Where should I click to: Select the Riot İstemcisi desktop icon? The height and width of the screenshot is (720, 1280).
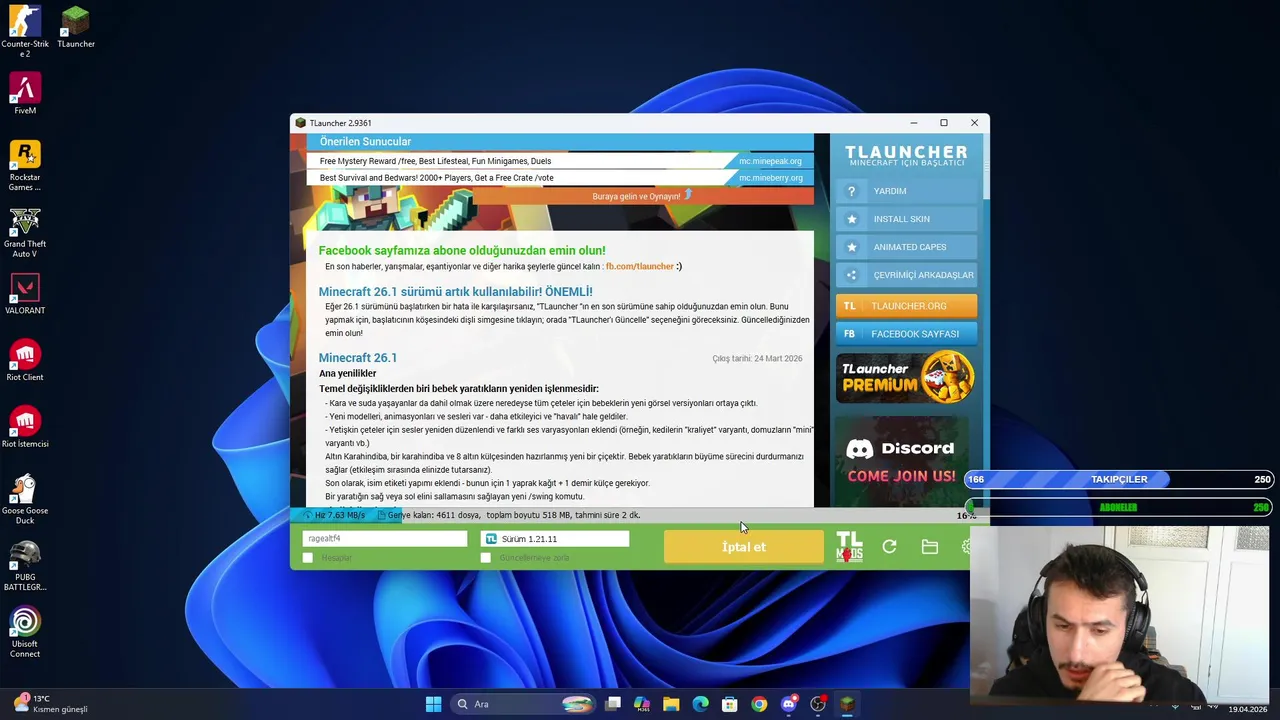25,428
